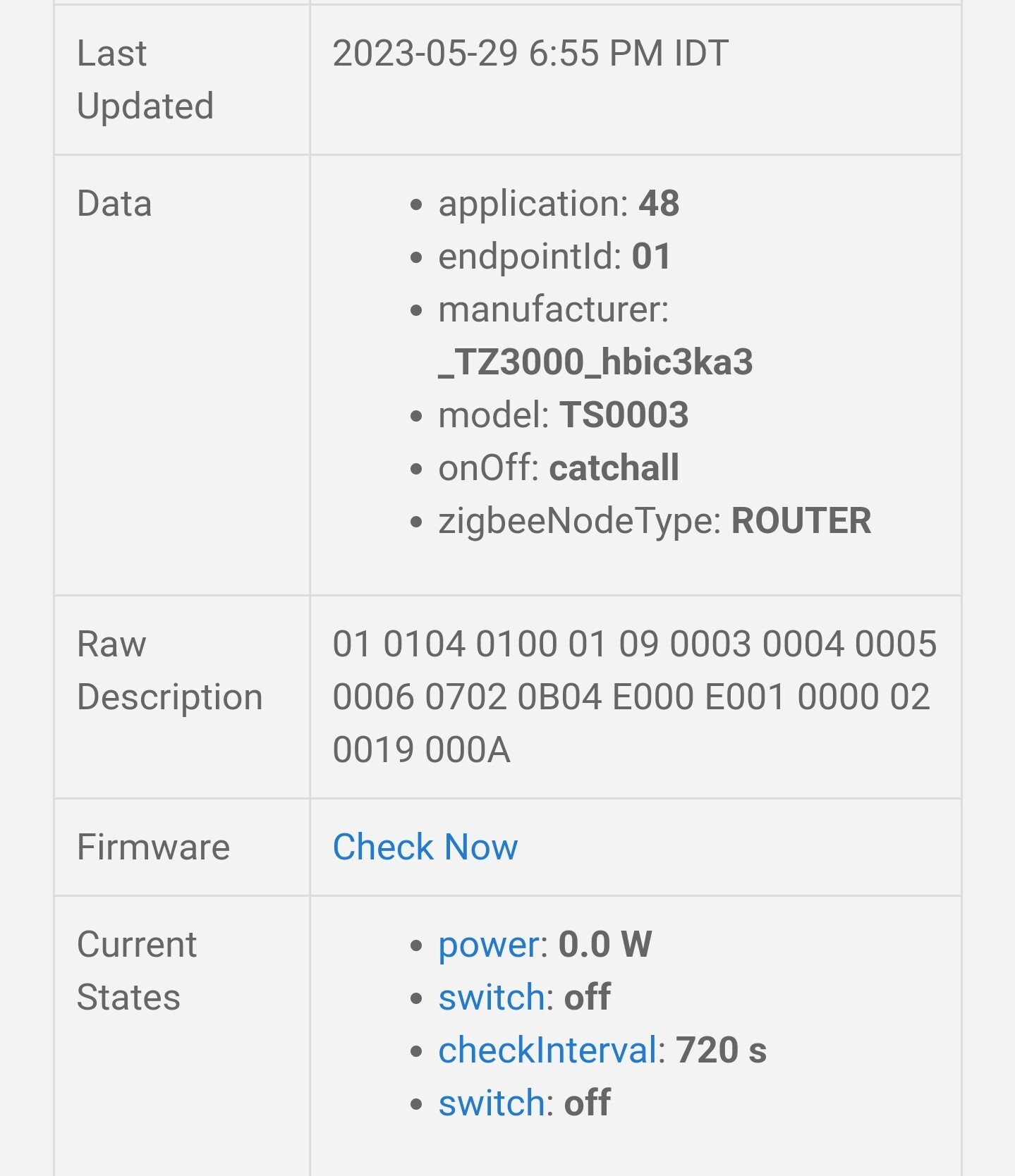Viewport: 1015px width, 1176px height.
Task: Select the Raw Description hex string
Action: tap(634, 697)
